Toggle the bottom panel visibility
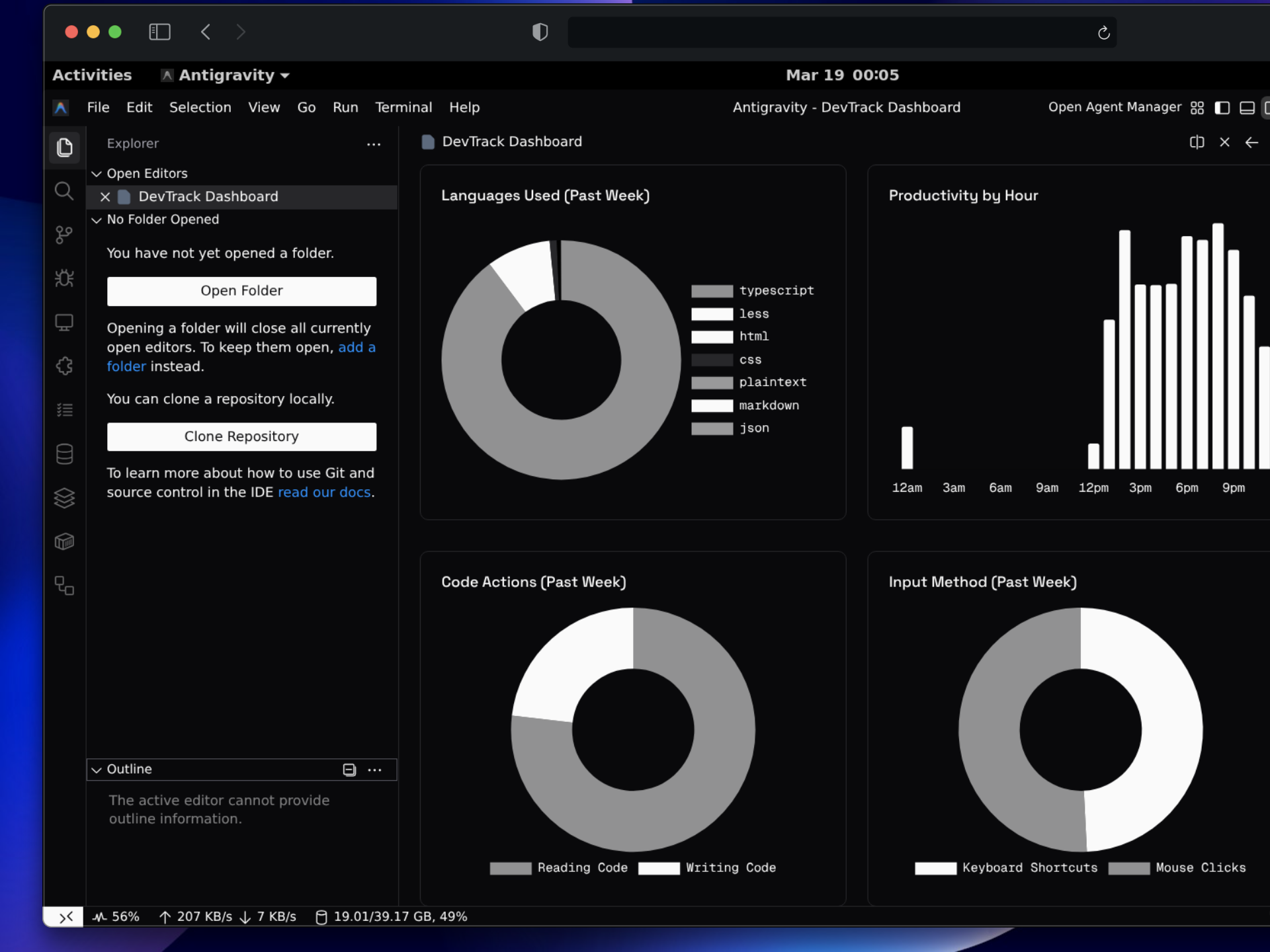This screenshot has width=1270, height=952. point(1246,107)
